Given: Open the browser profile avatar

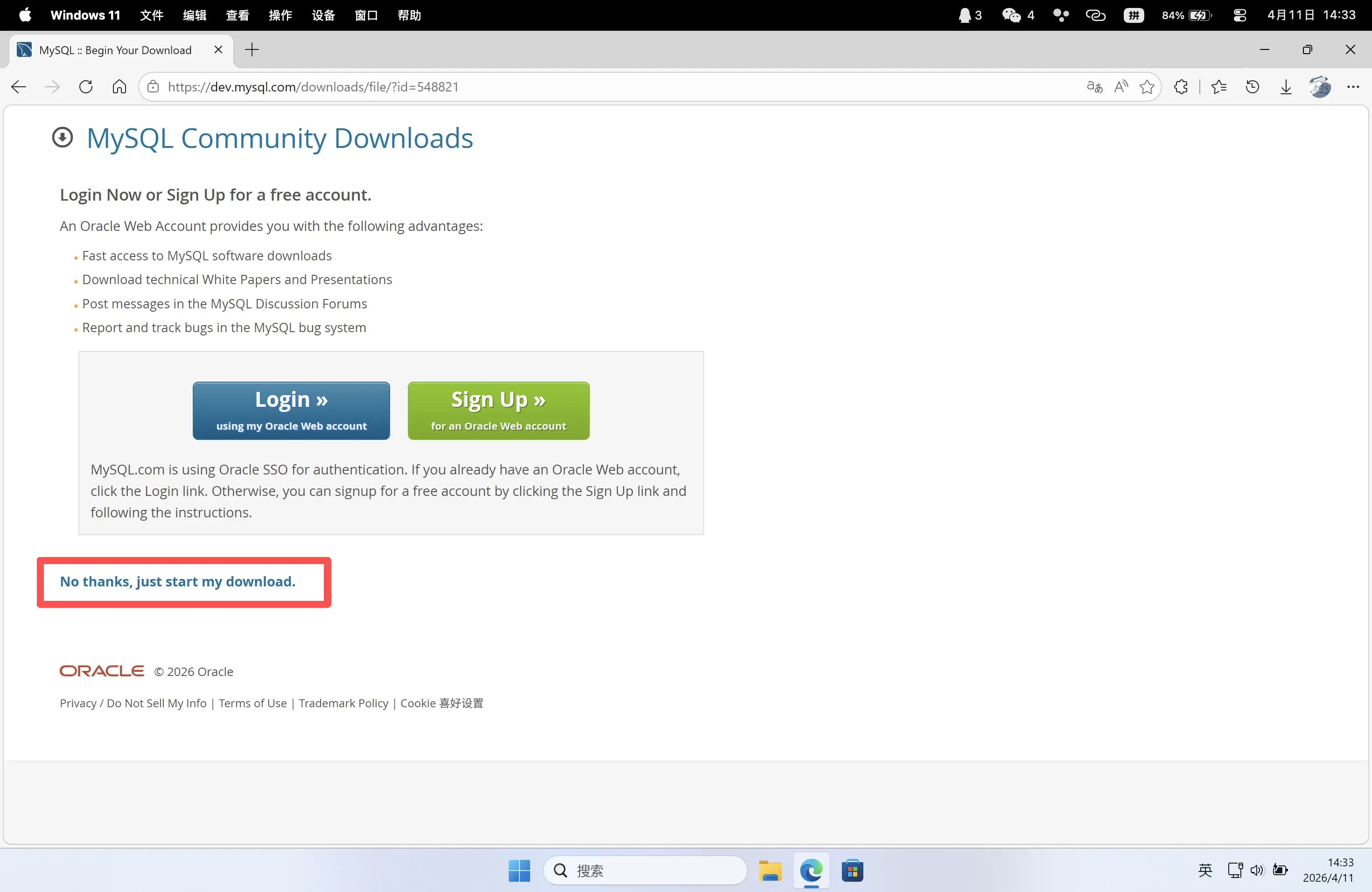Looking at the screenshot, I should click(x=1320, y=87).
